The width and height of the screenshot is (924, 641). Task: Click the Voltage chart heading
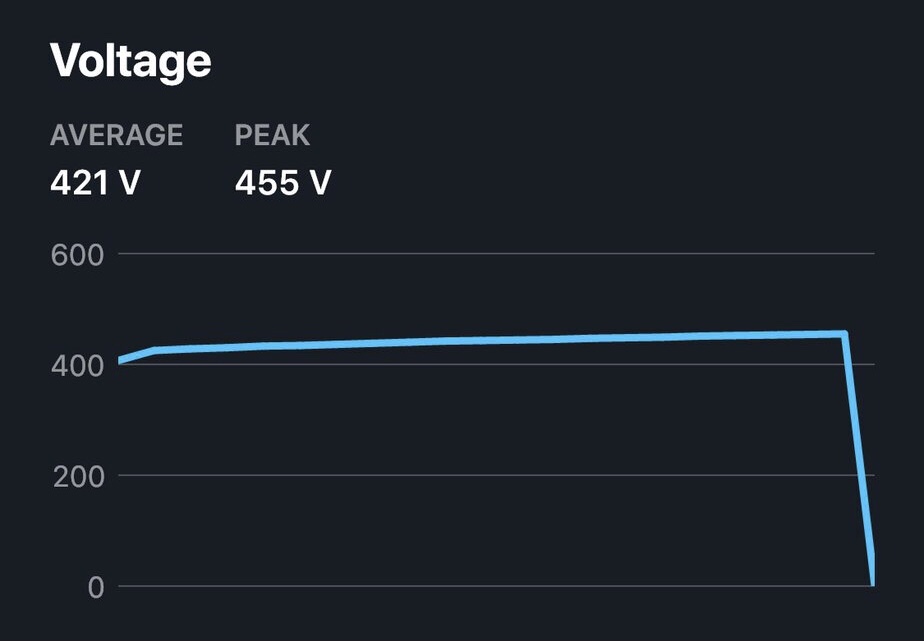(130, 61)
